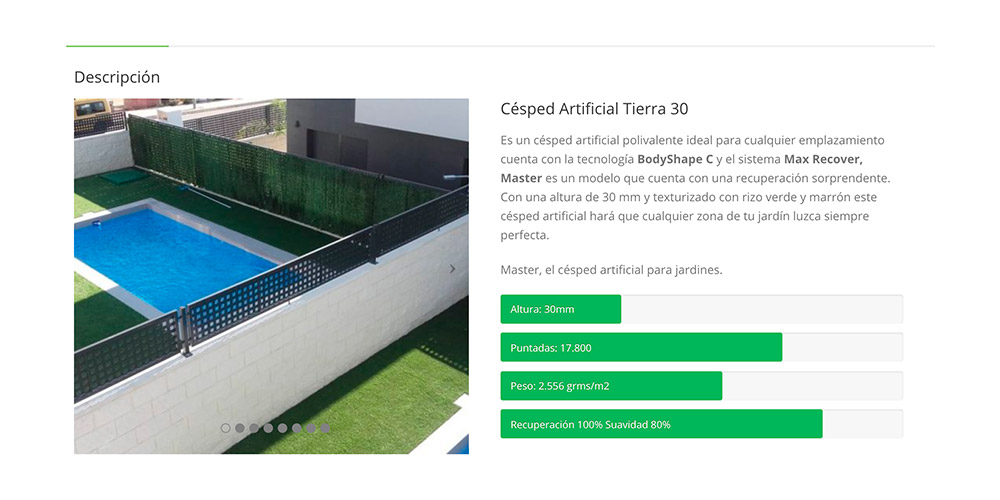1000x500 pixels.
Task: Select the green underlined active tab indicator
Action: [x=117, y=46]
